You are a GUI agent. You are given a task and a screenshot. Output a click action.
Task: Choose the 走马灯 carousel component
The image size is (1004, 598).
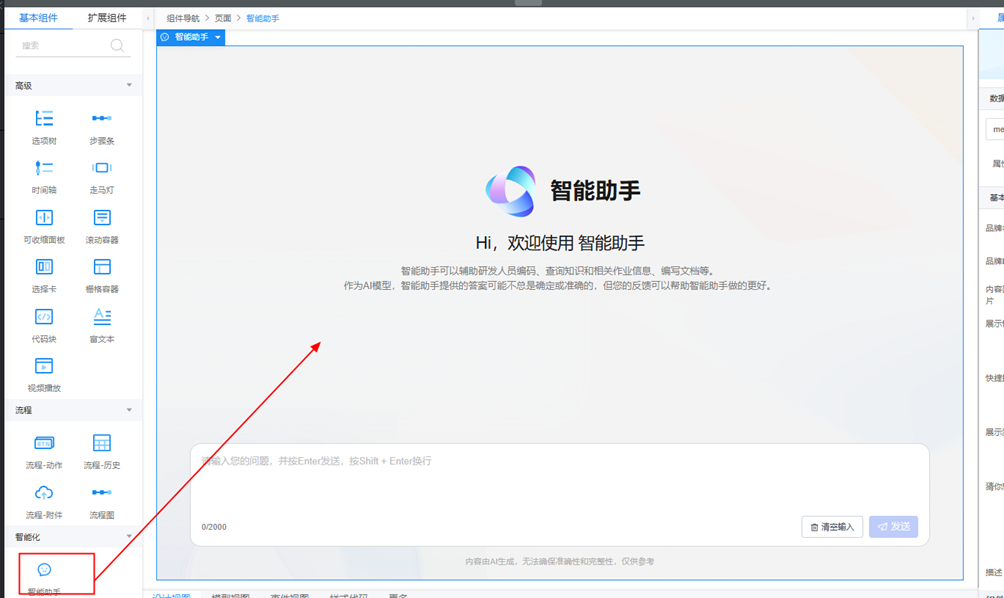(101, 168)
